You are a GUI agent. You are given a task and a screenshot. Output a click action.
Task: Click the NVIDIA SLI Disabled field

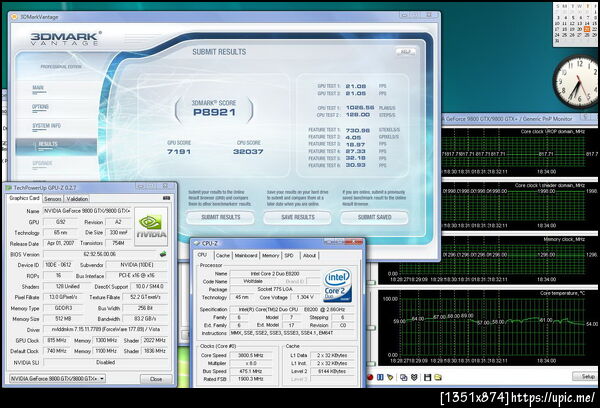pos(106,362)
